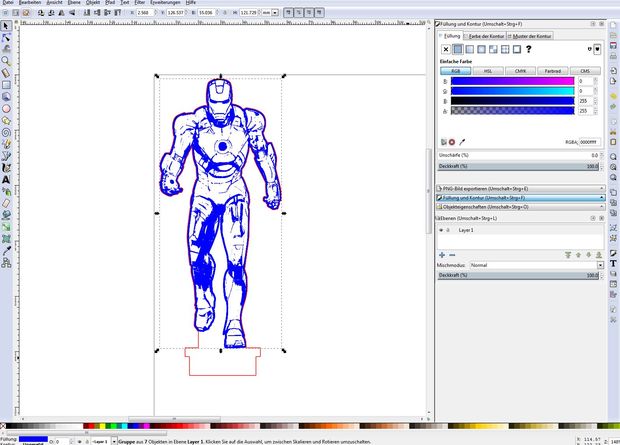Open the units mm dropdown
This screenshot has width=620, height=445.
275,13
